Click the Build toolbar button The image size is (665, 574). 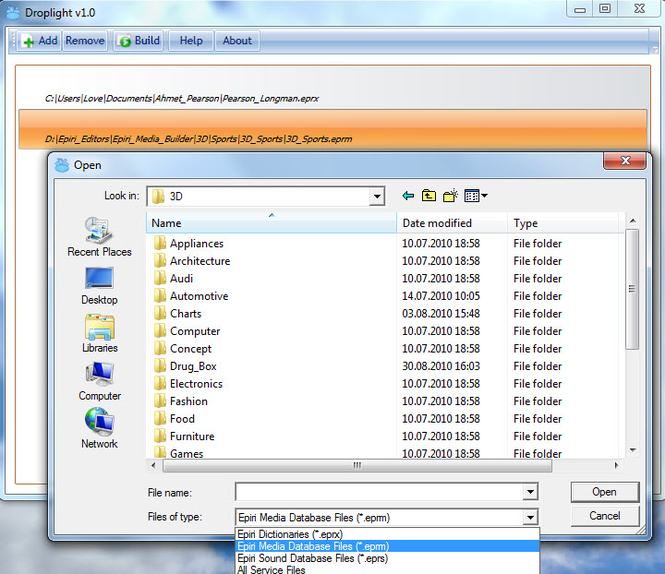pos(140,41)
